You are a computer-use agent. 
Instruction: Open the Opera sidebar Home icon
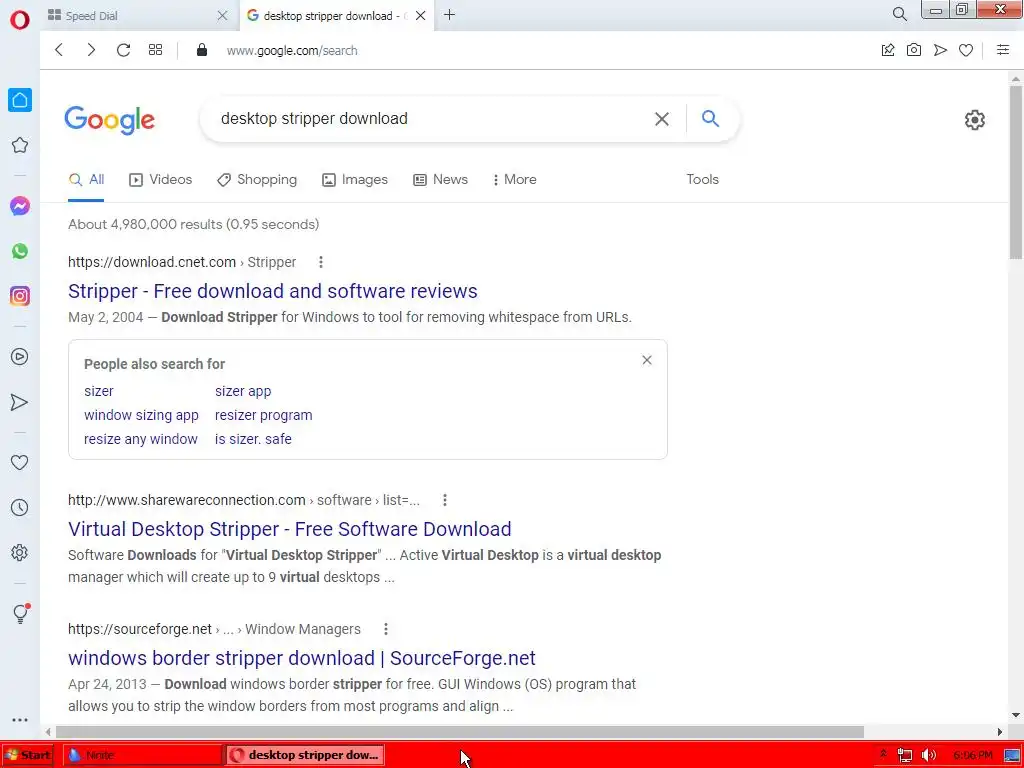pyautogui.click(x=20, y=100)
